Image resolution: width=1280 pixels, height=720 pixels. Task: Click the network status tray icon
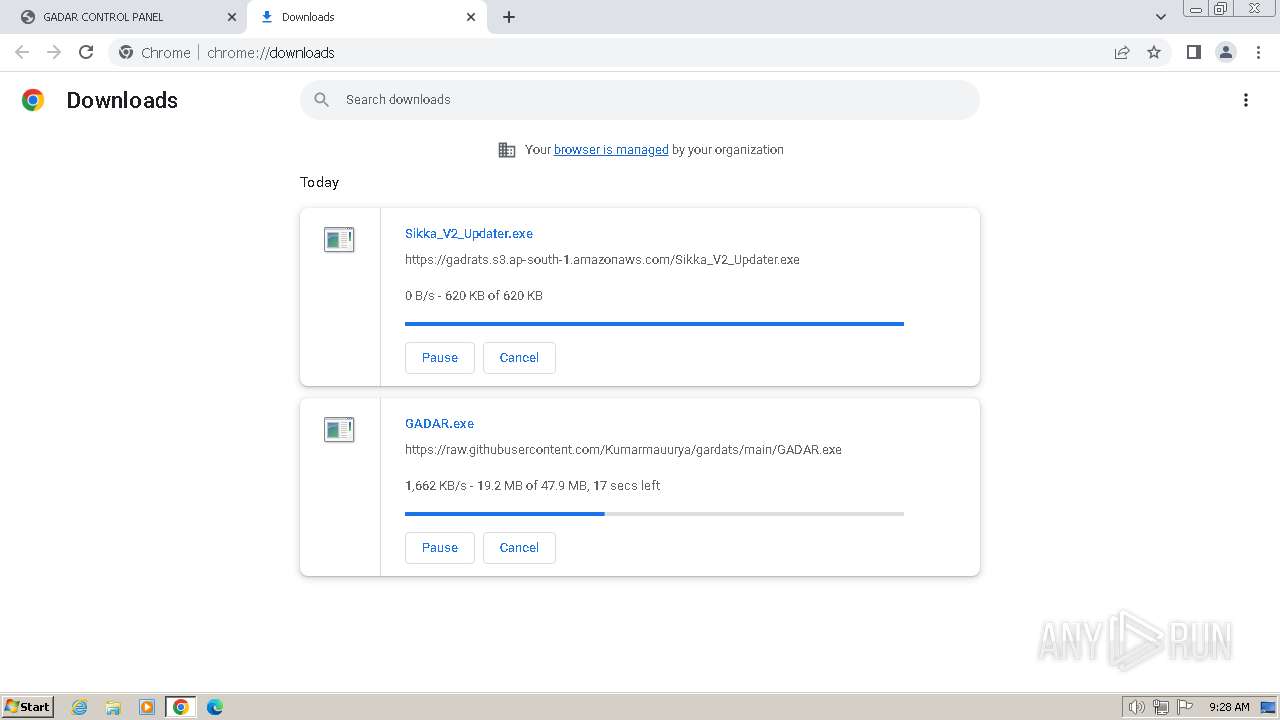pos(1161,707)
